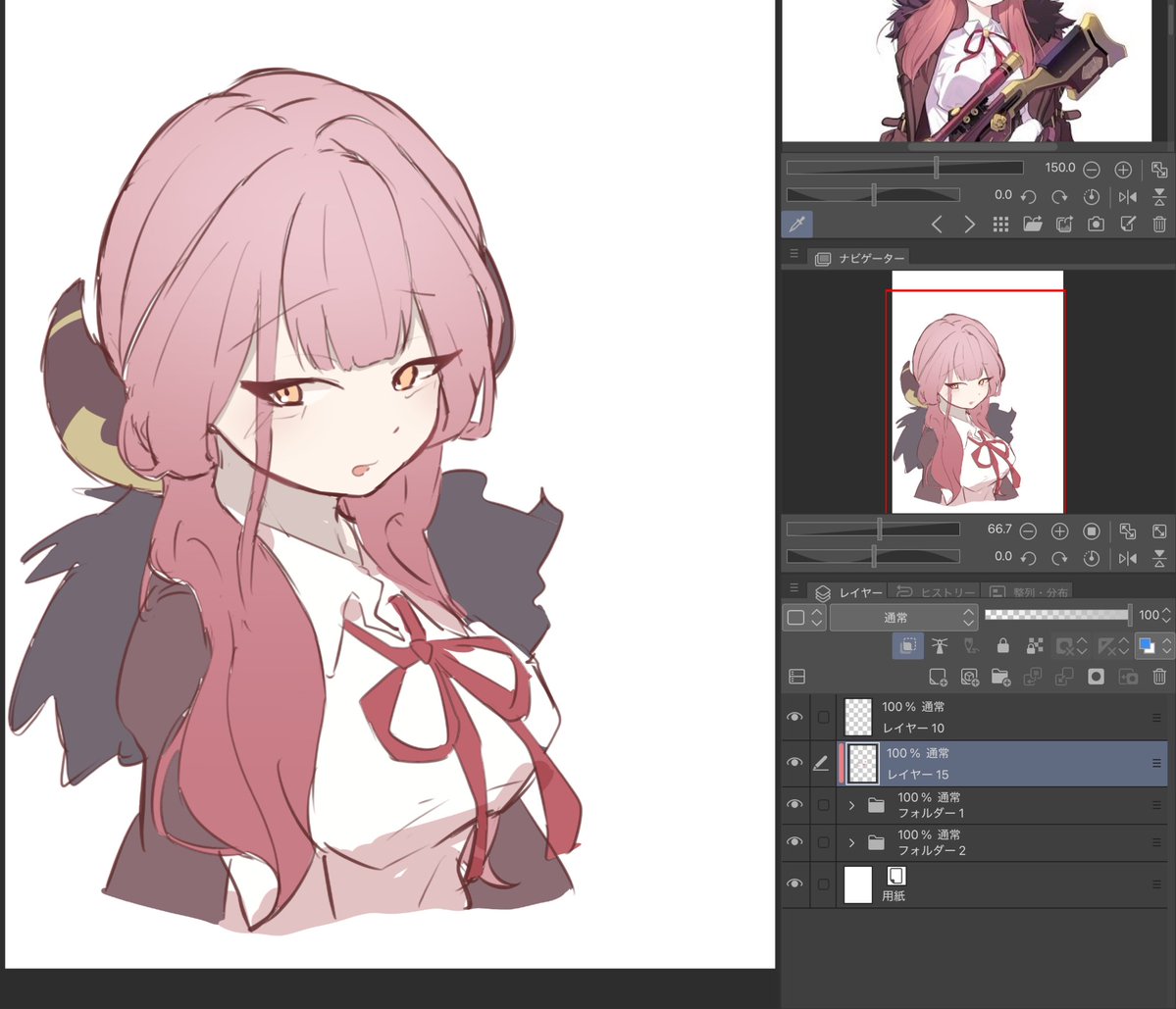
Task: Hide the 用紙 paper layer
Action: pos(794,884)
